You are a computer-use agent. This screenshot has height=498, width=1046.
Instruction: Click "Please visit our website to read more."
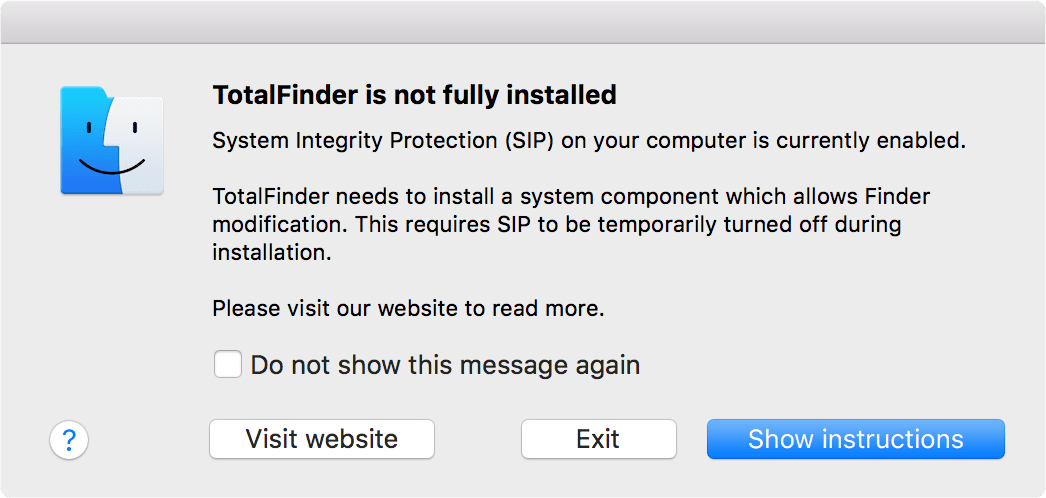408,309
